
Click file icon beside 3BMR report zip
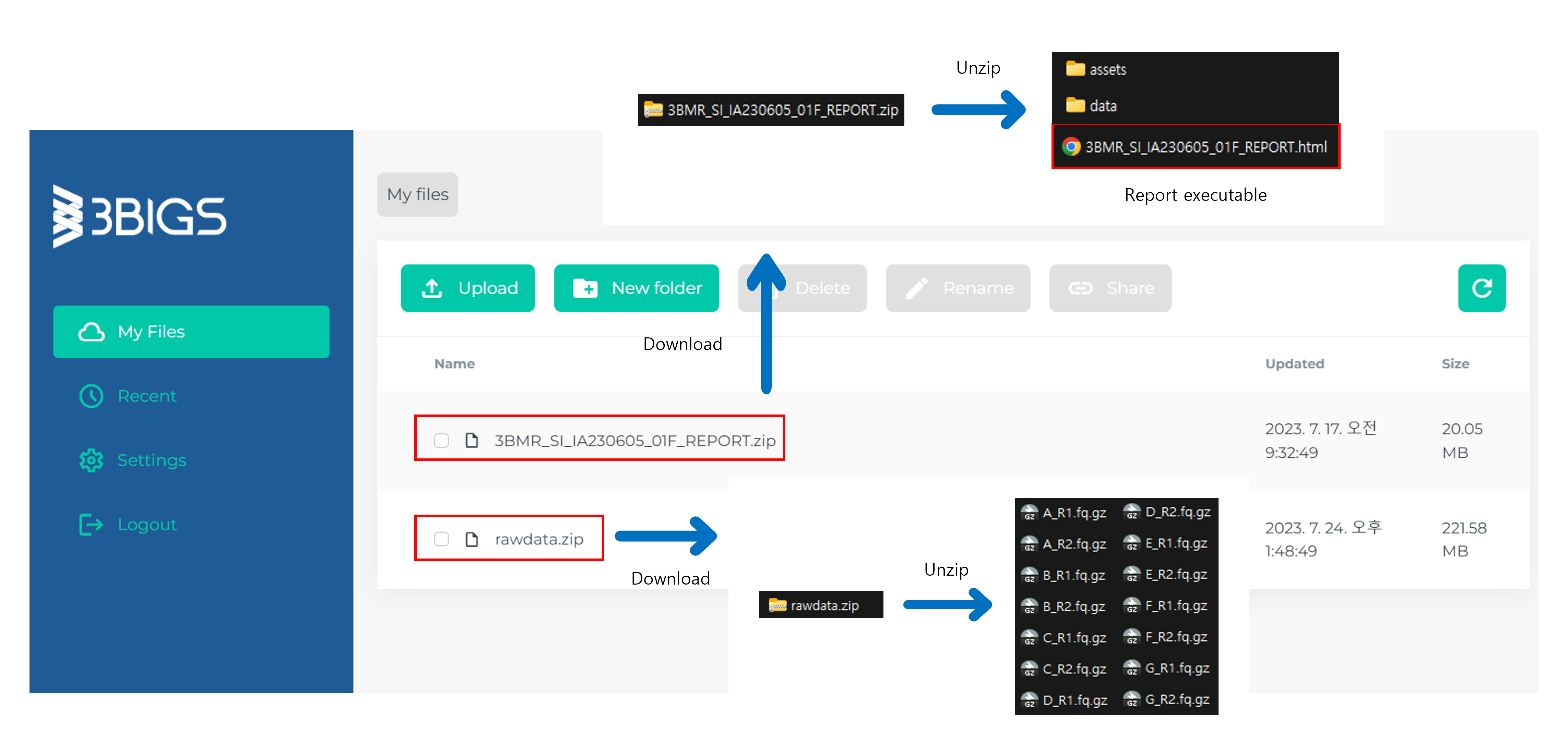point(472,441)
